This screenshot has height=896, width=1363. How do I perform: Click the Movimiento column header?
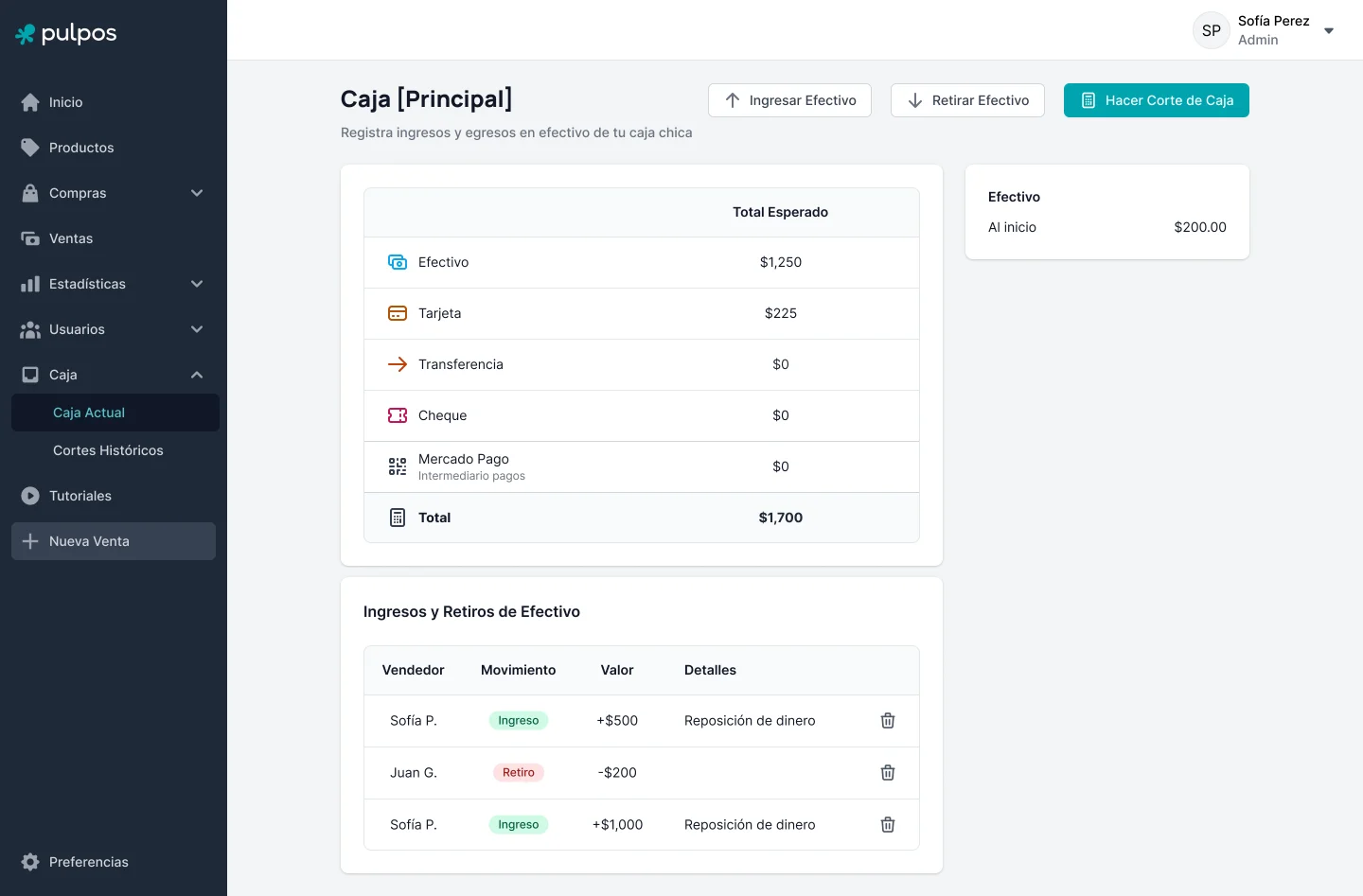click(519, 670)
